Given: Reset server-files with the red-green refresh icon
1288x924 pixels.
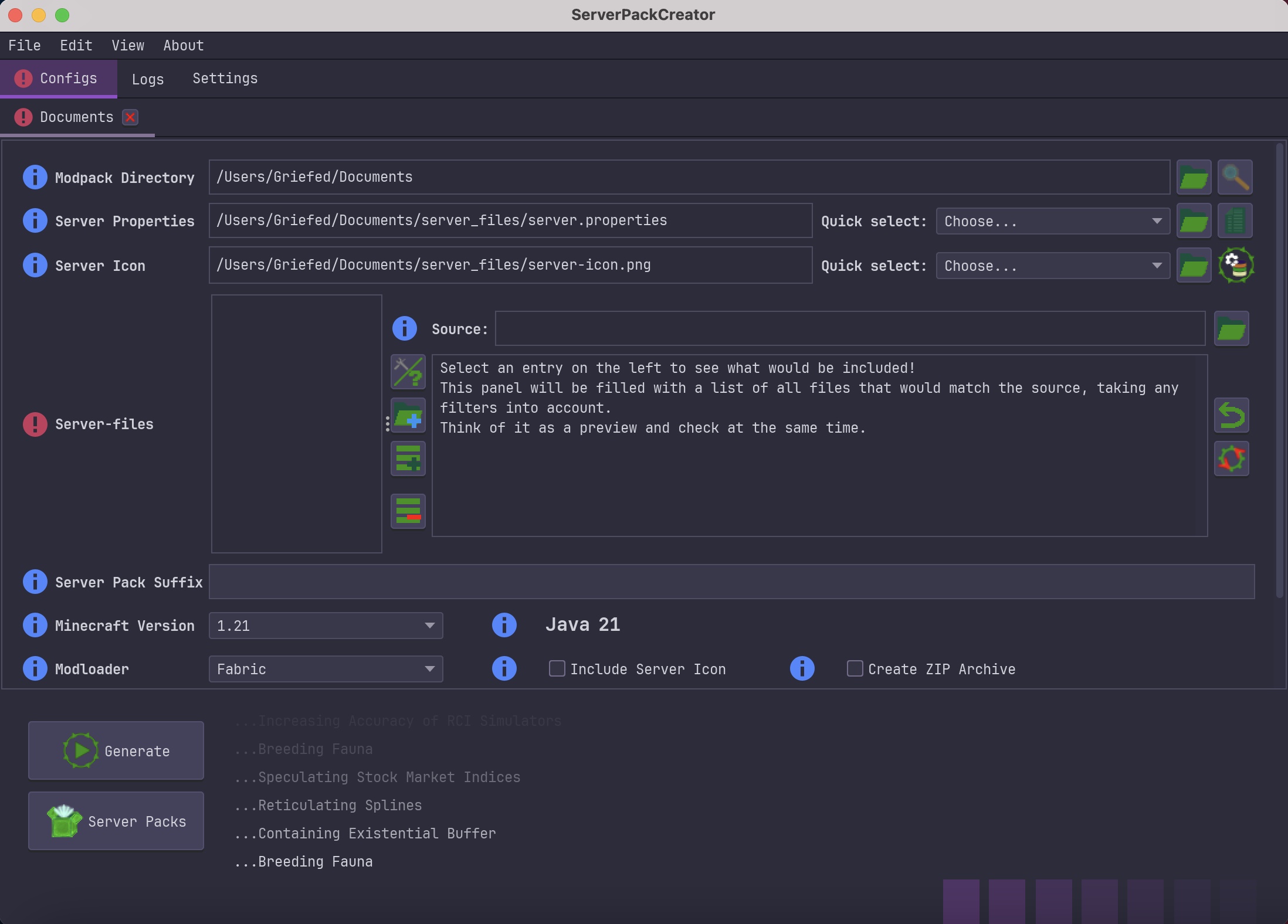Looking at the screenshot, I should click(1232, 458).
